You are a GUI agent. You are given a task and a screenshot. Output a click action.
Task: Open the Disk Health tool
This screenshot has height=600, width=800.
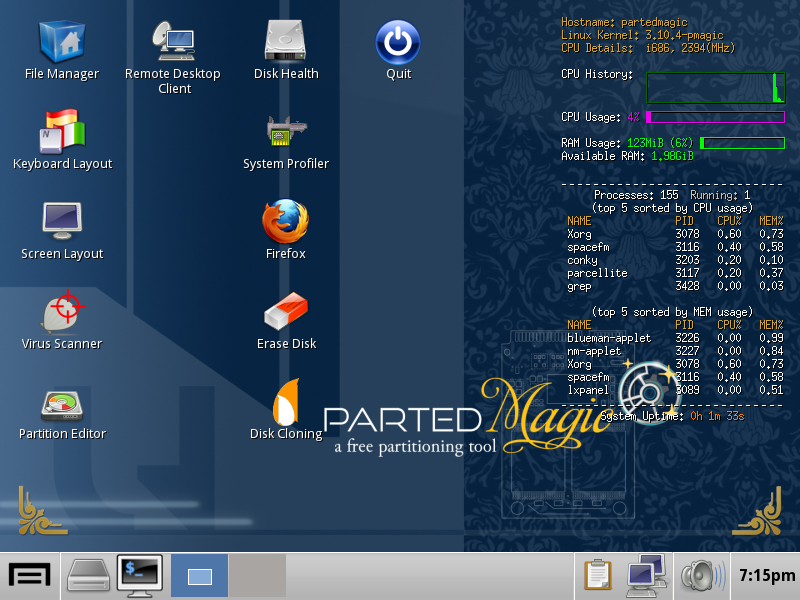[x=286, y=42]
